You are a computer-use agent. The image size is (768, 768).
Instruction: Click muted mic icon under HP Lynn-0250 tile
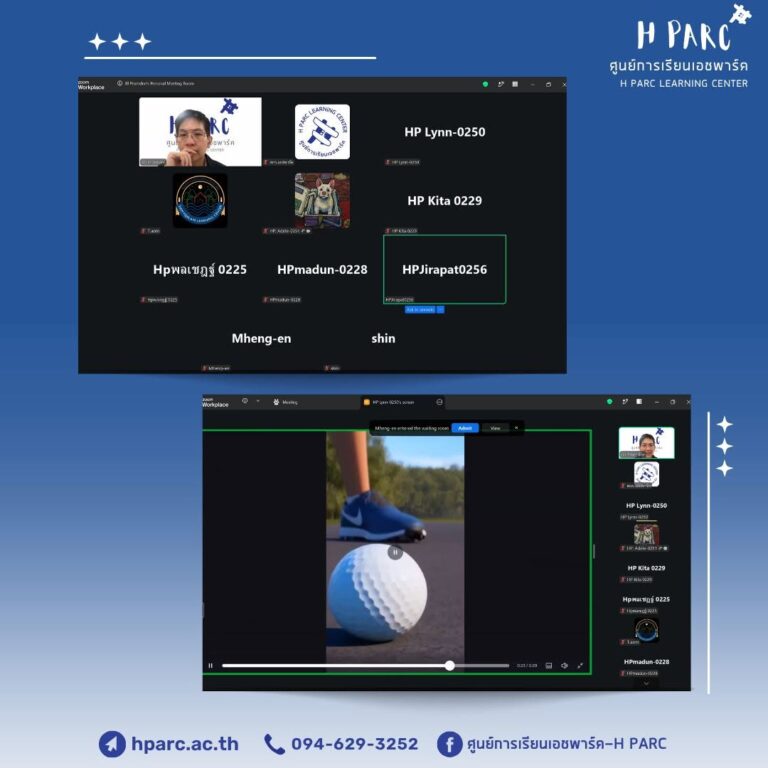[388, 162]
